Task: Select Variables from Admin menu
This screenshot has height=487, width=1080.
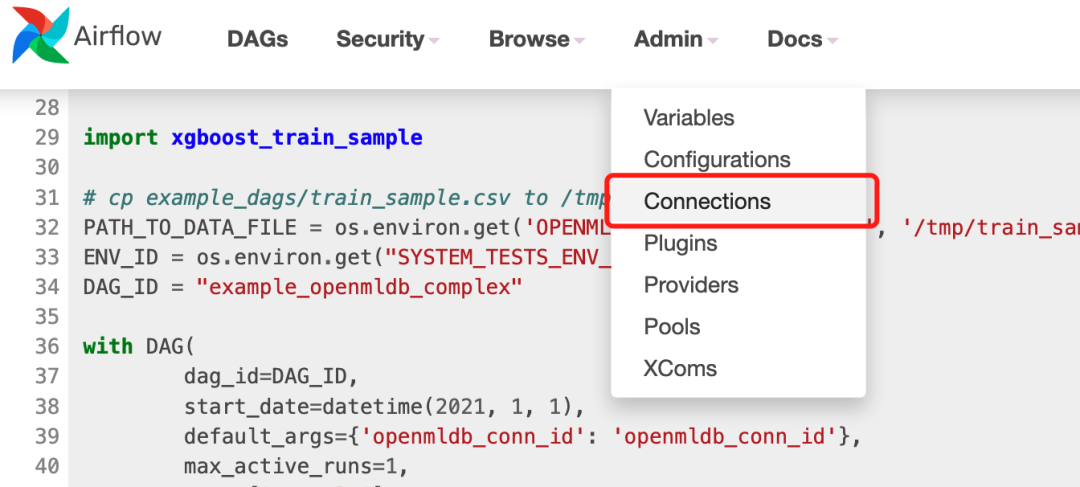Action: 689,118
